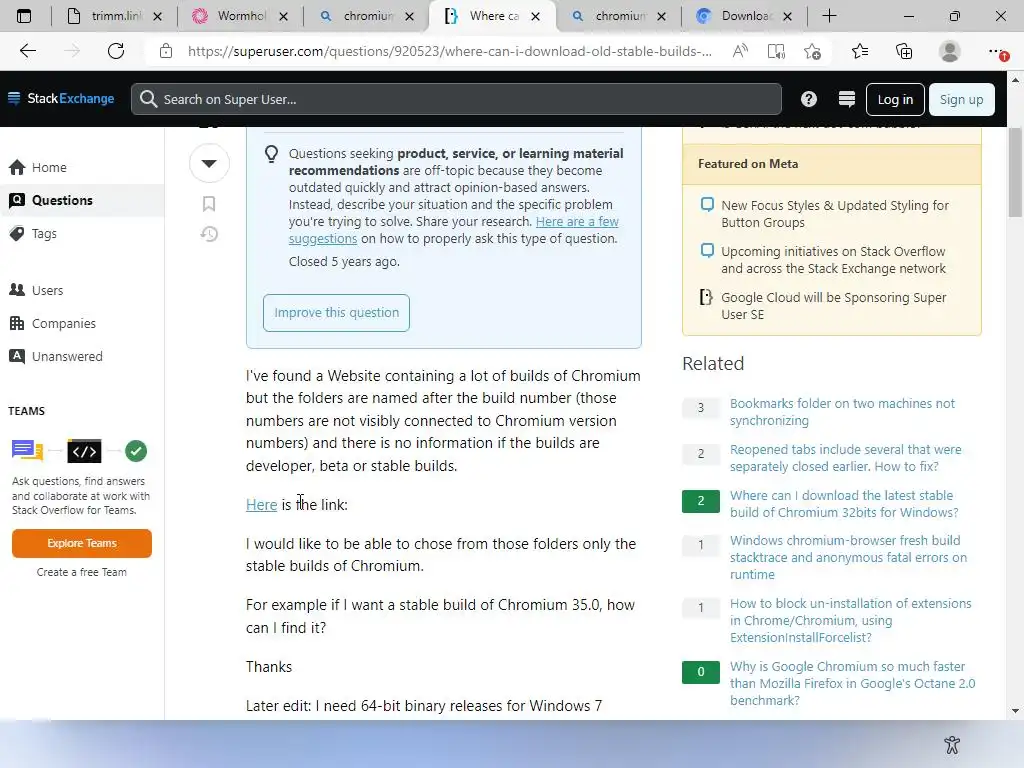Click the 'Featured on Meta' heading

(748, 164)
